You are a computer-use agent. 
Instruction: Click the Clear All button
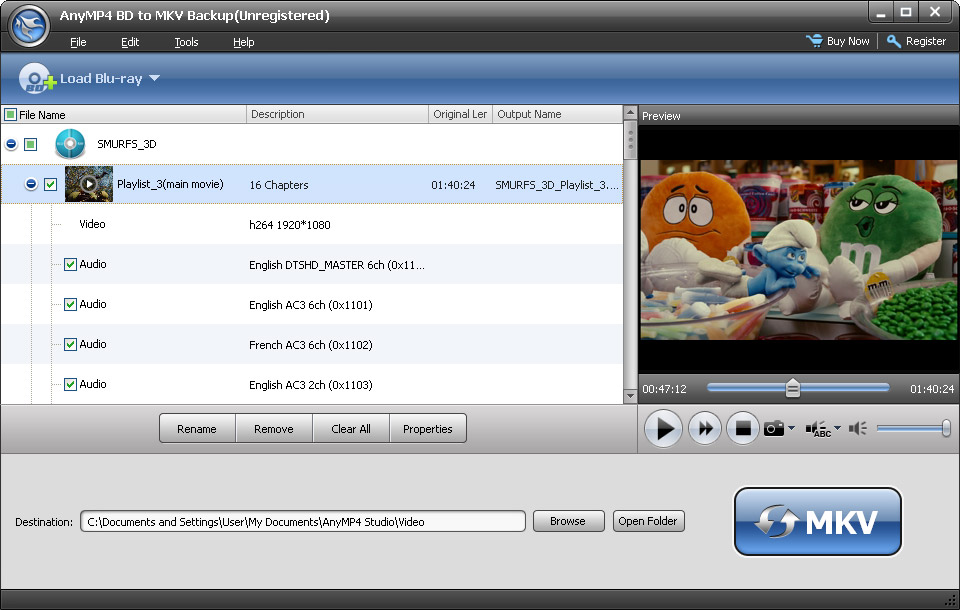[x=351, y=429]
